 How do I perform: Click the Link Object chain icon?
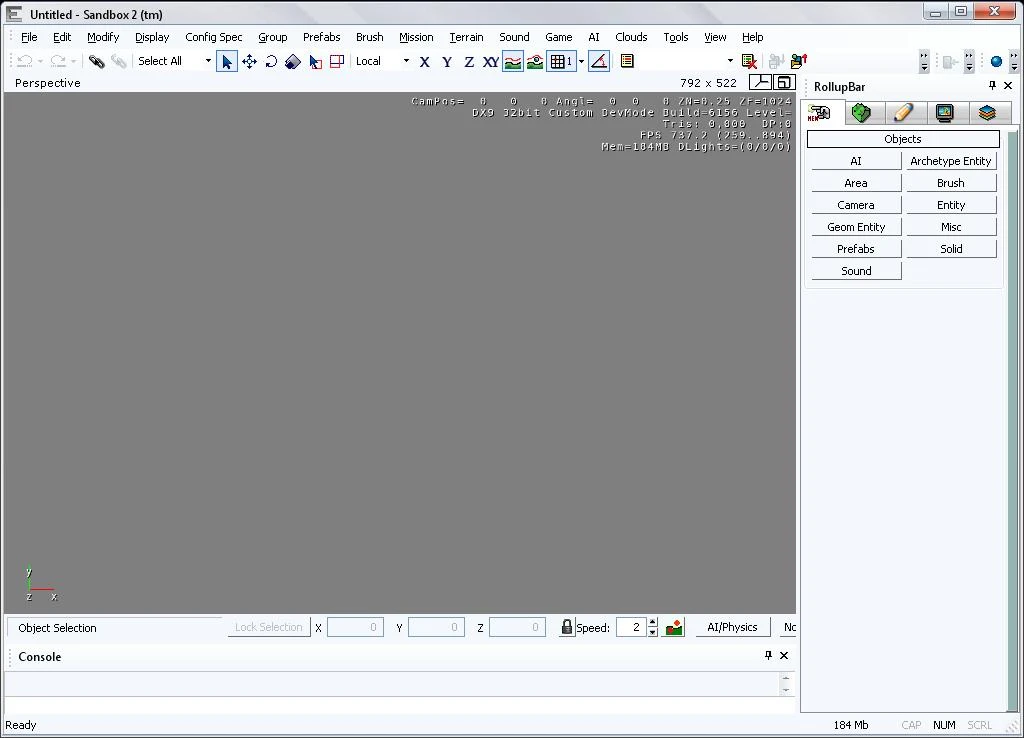tap(97, 61)
